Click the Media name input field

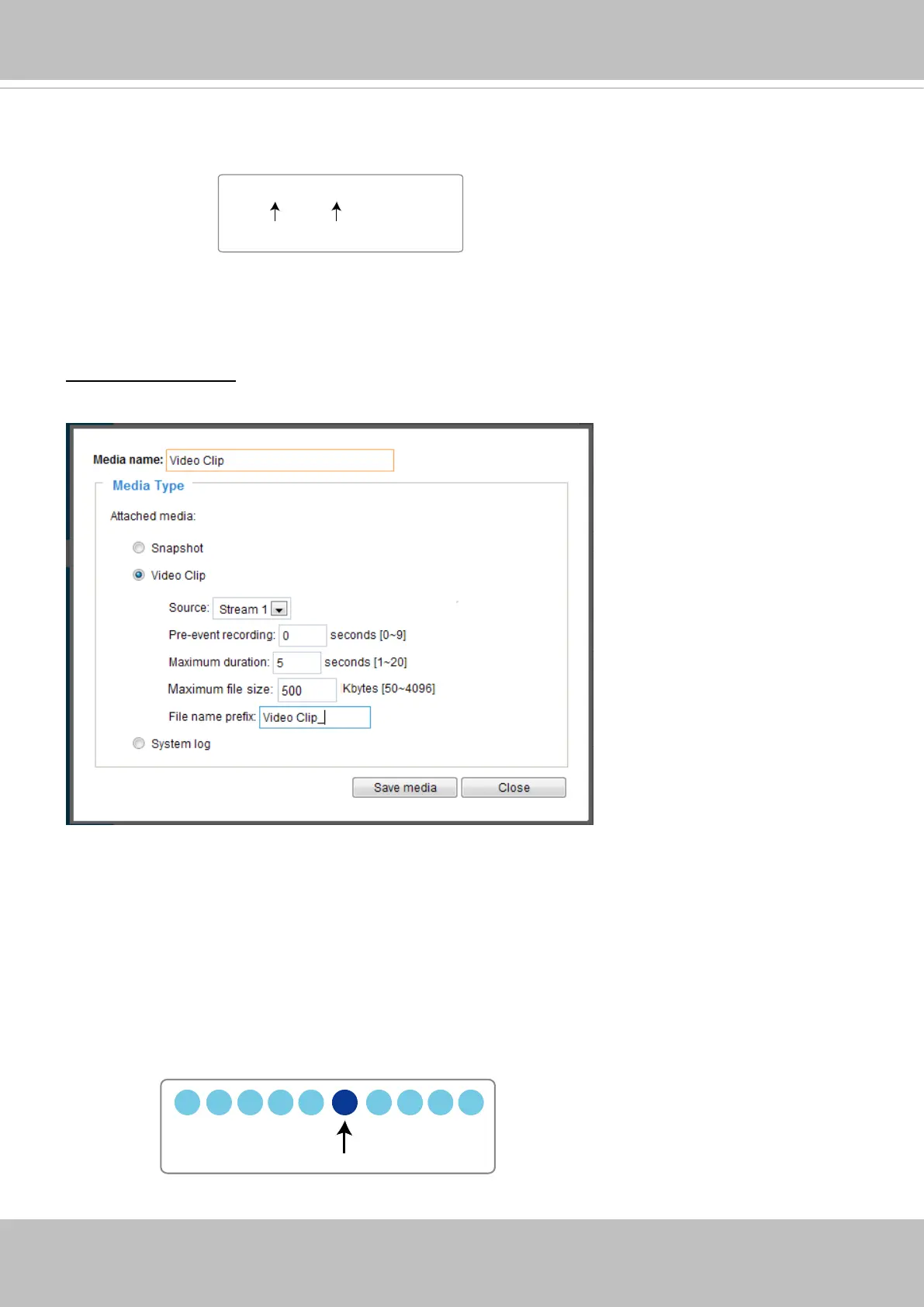click(280, 460)
